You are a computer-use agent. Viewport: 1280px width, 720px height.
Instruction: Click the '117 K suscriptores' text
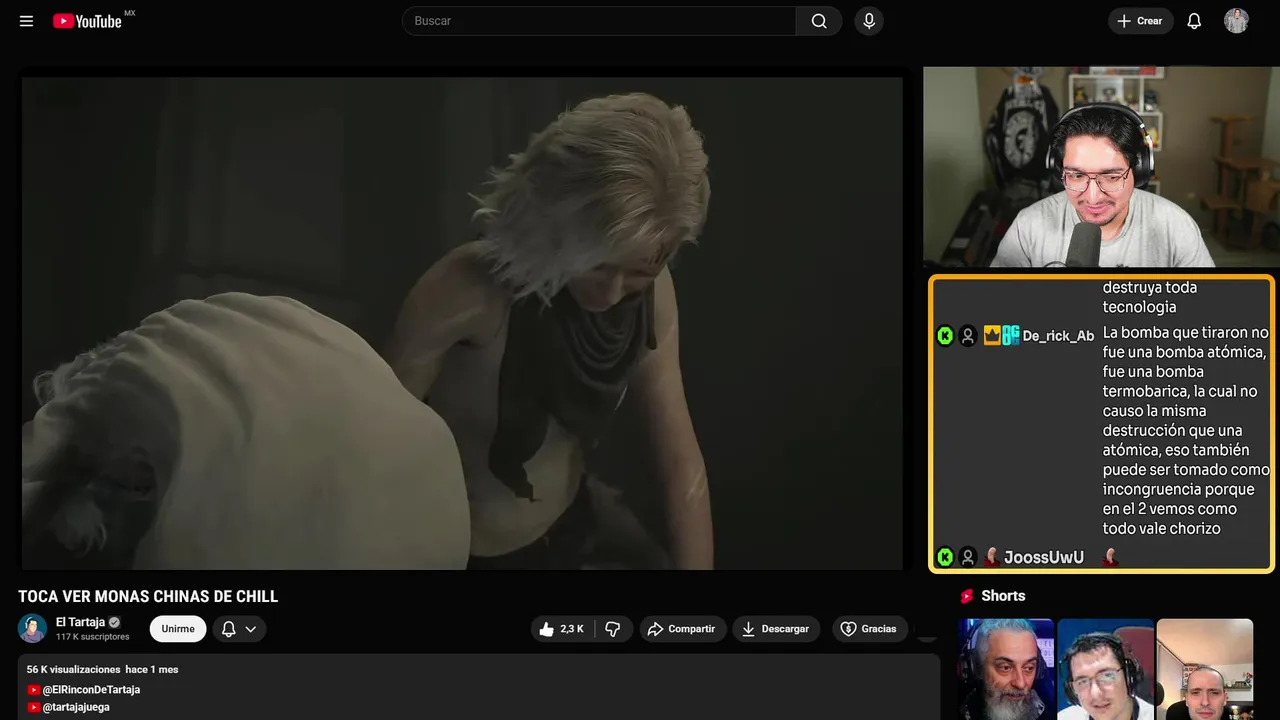click(x=93, y=637)
